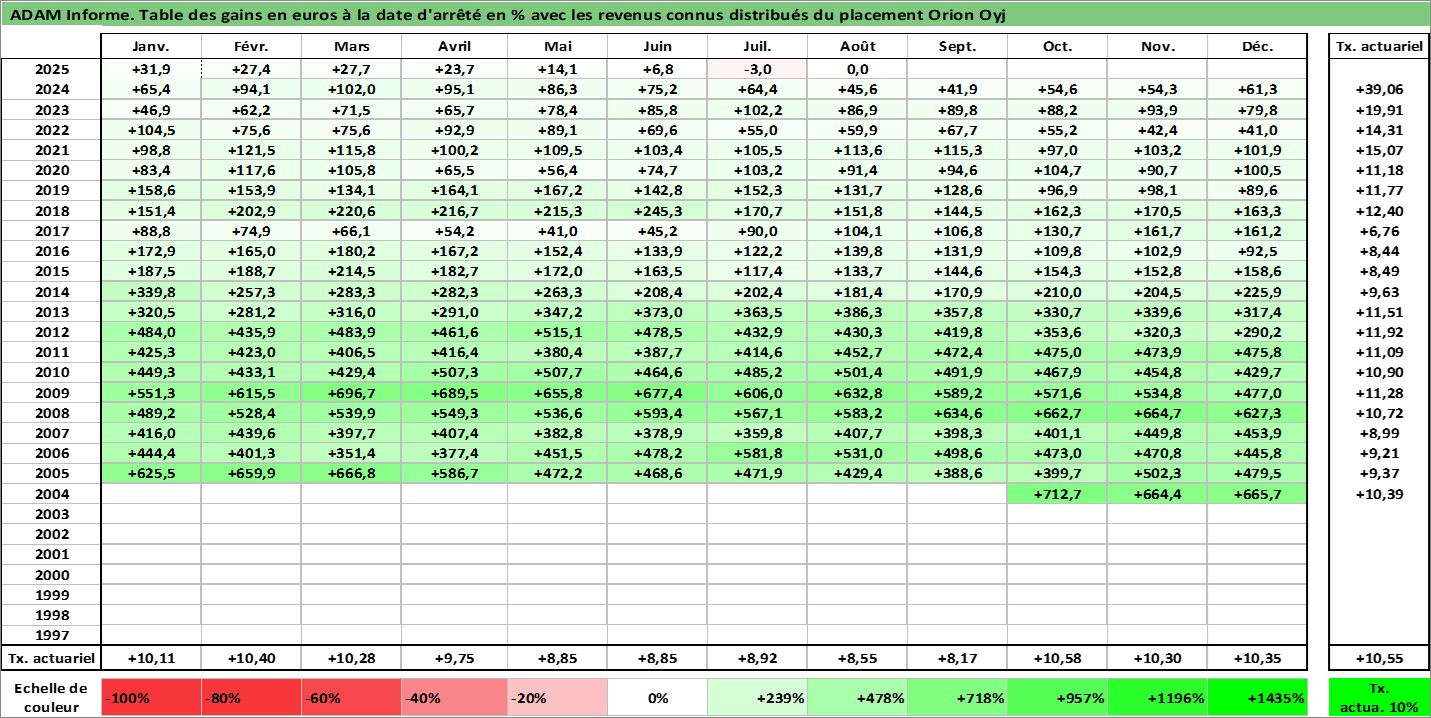Pick the +1435% bright green swatch
1431x718 pixels.
pyautogui.click(x=1258, y=698)
